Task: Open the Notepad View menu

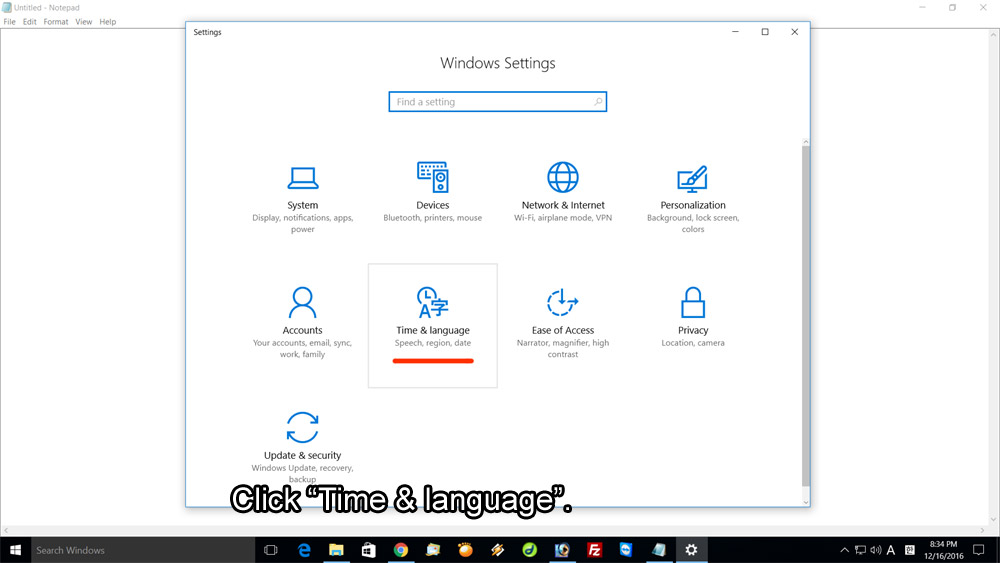Action: click(84, 22)
